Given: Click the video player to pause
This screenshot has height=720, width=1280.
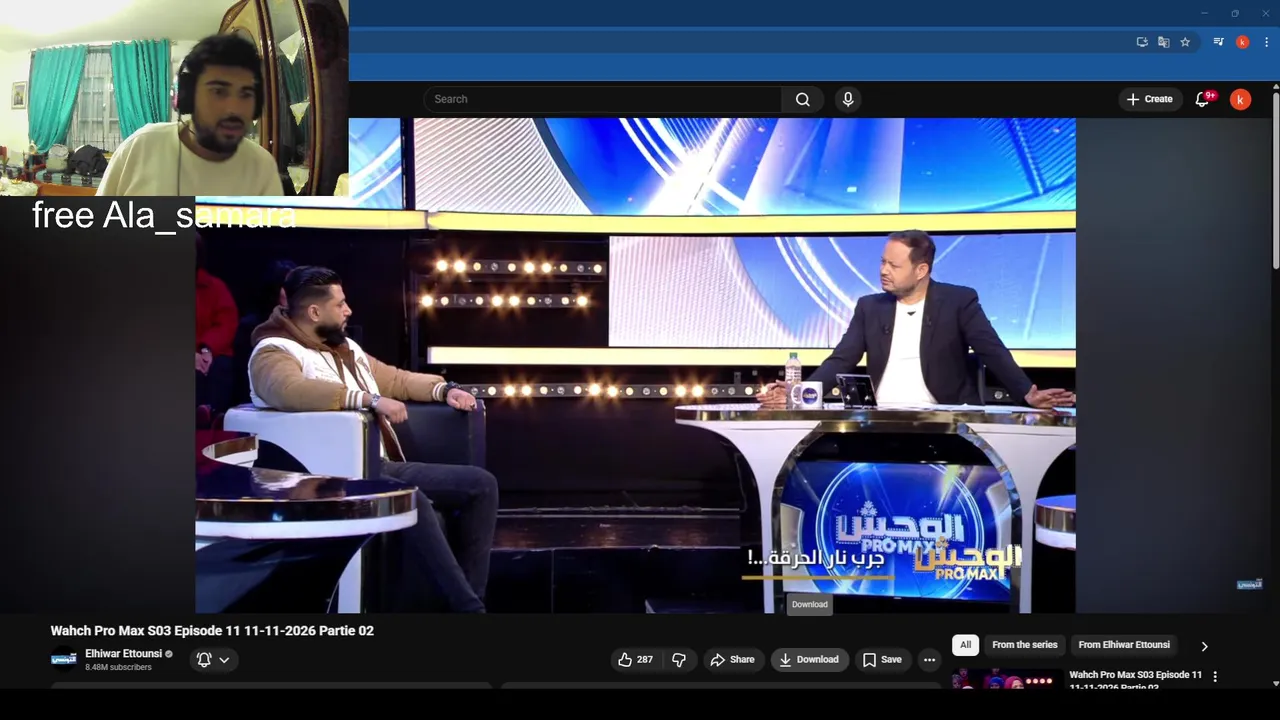Looking at the screenshot, I should [x=635, y=365].
